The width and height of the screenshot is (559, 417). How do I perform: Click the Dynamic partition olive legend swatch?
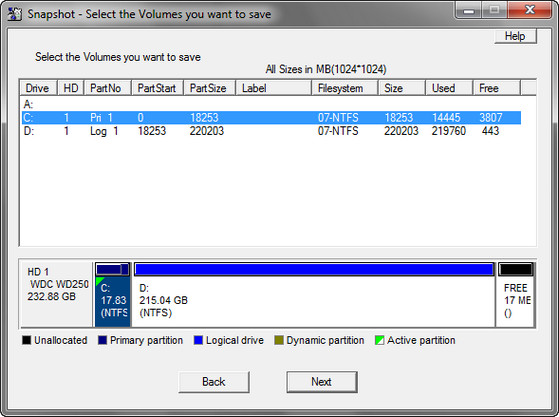click(x=279, y=340)
